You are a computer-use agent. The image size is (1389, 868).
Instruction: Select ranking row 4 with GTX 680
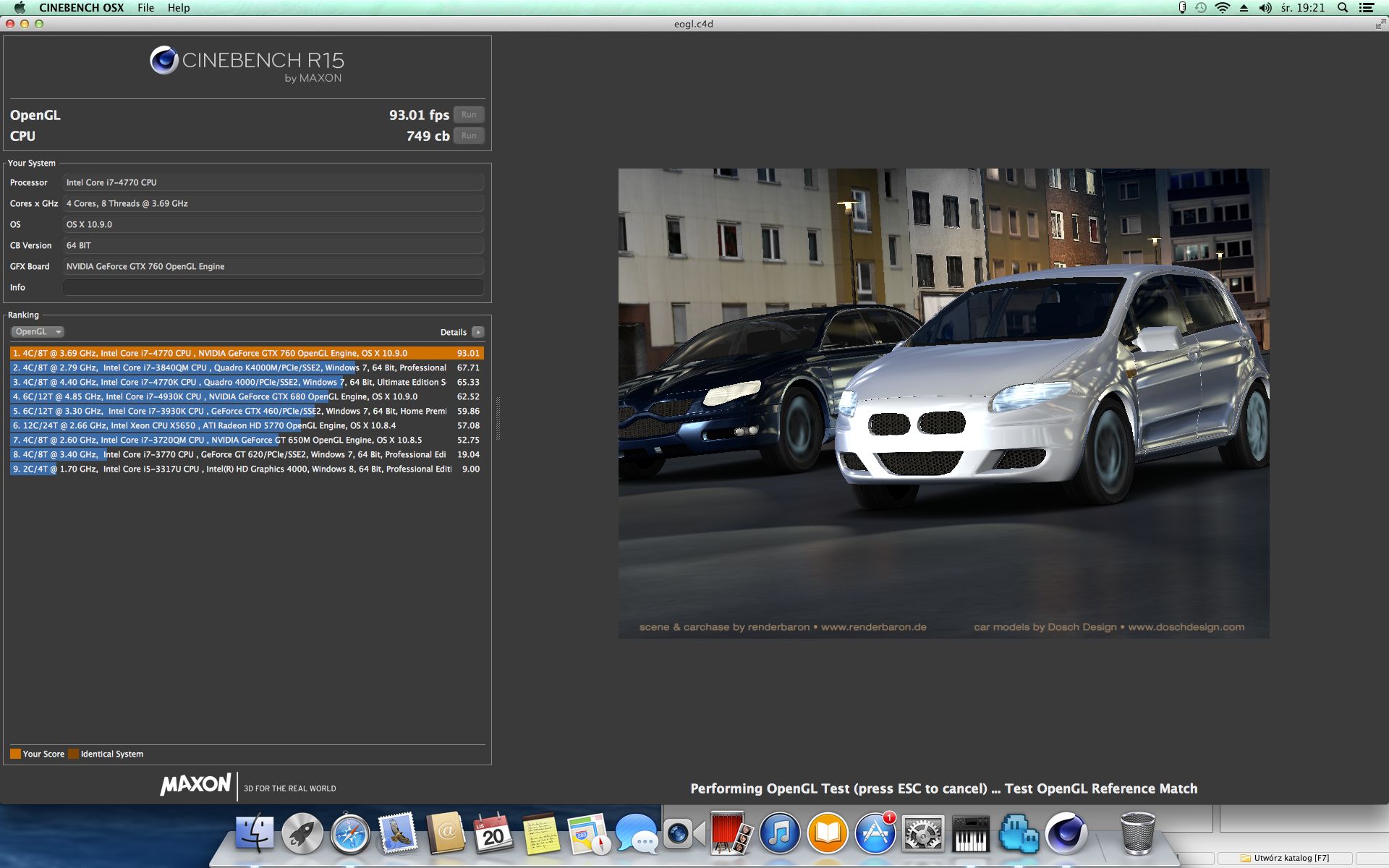[x=247, y=396]
